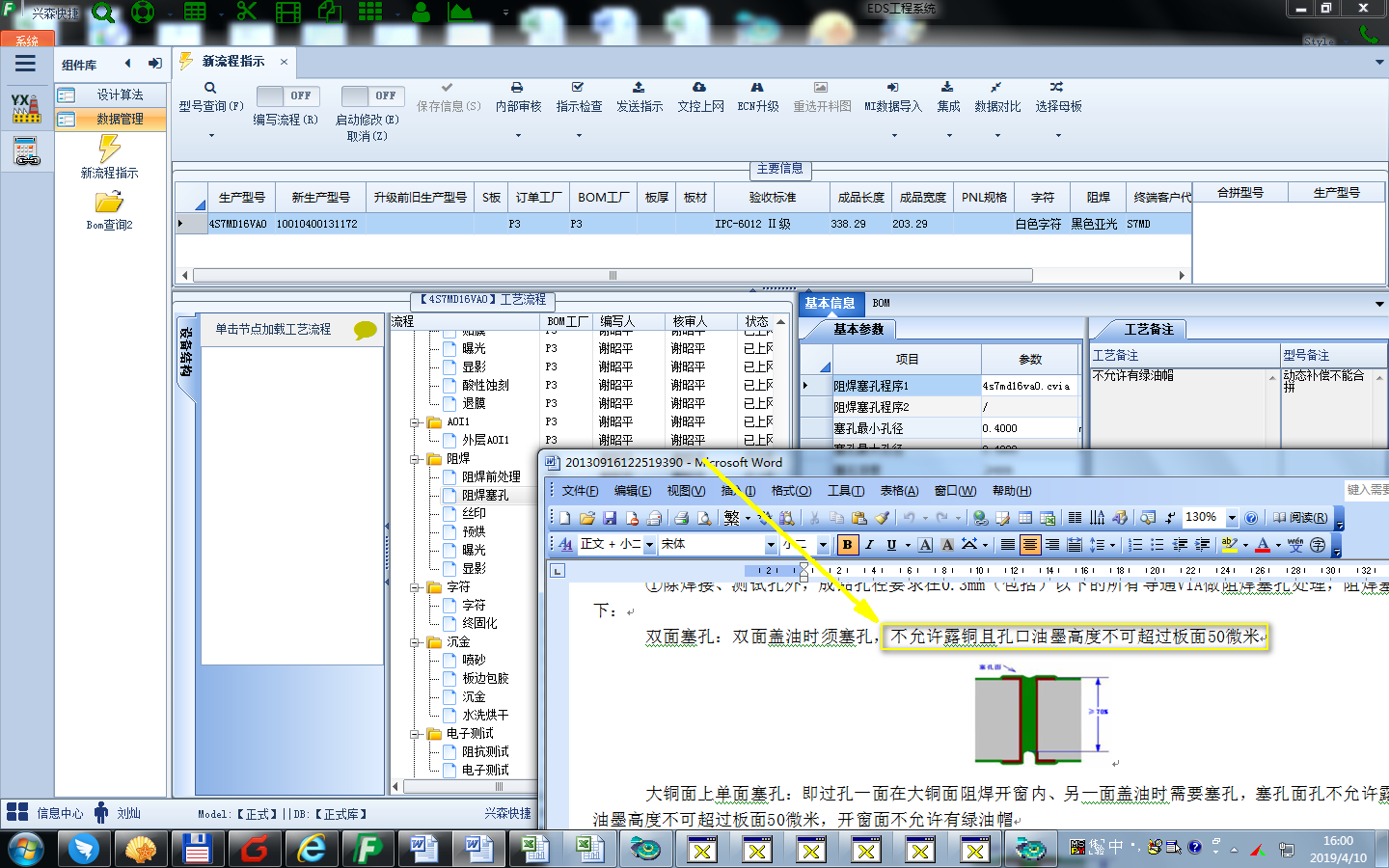Open the zoom 130% dropdown in Word
1389x868 pixels.
click(x=1232, y=518)
